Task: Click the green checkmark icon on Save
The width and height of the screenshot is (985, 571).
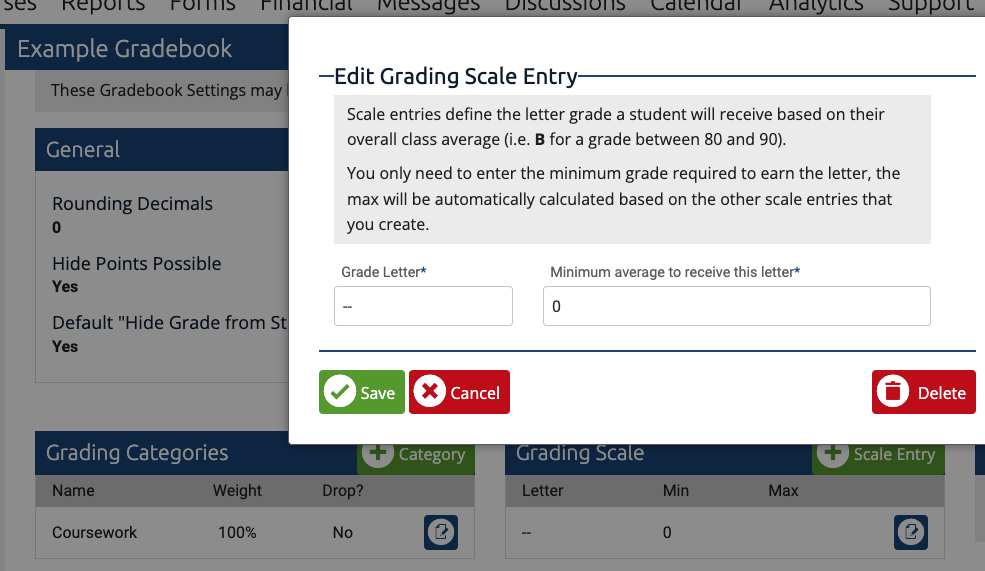Action: (340, 392)
